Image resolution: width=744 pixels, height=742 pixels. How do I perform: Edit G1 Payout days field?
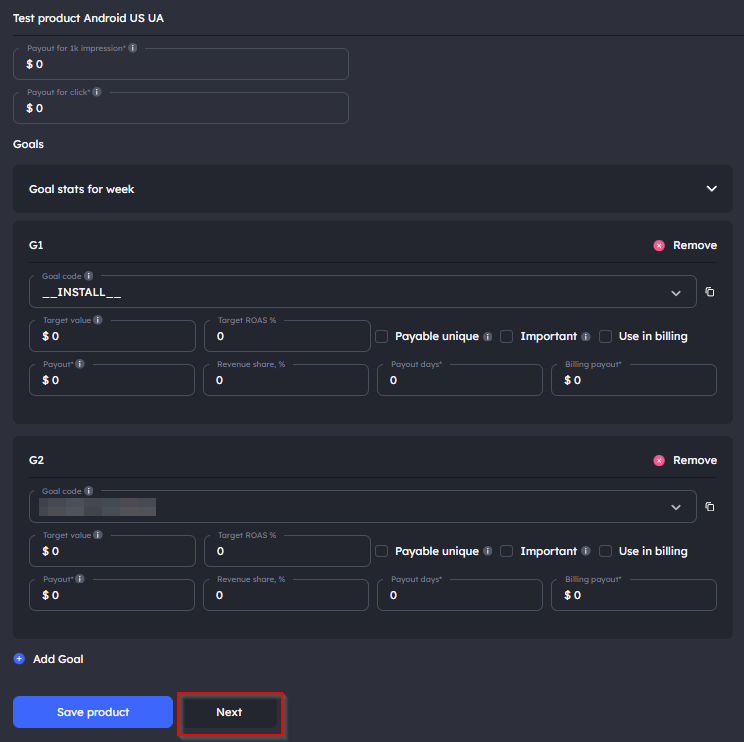460,380
